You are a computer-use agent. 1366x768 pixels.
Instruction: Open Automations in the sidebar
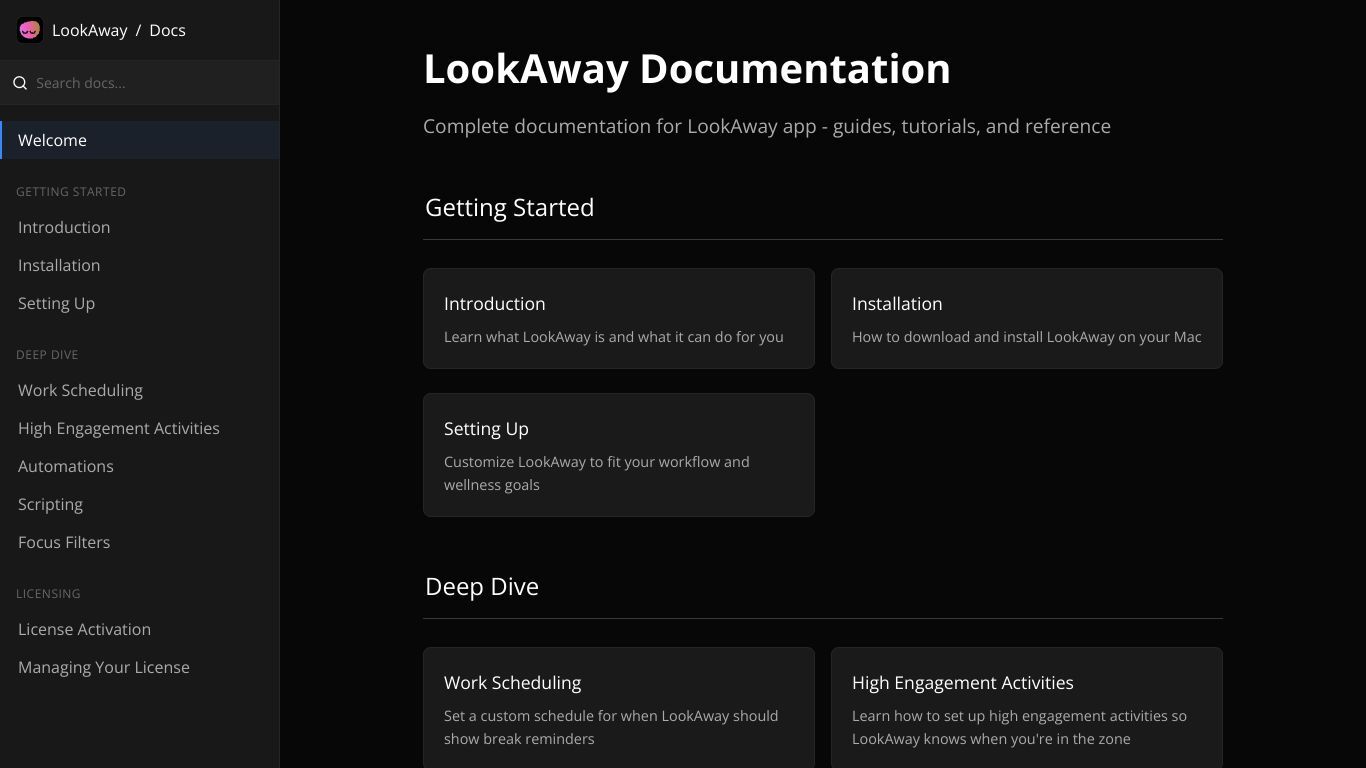(x=140, y=466)
